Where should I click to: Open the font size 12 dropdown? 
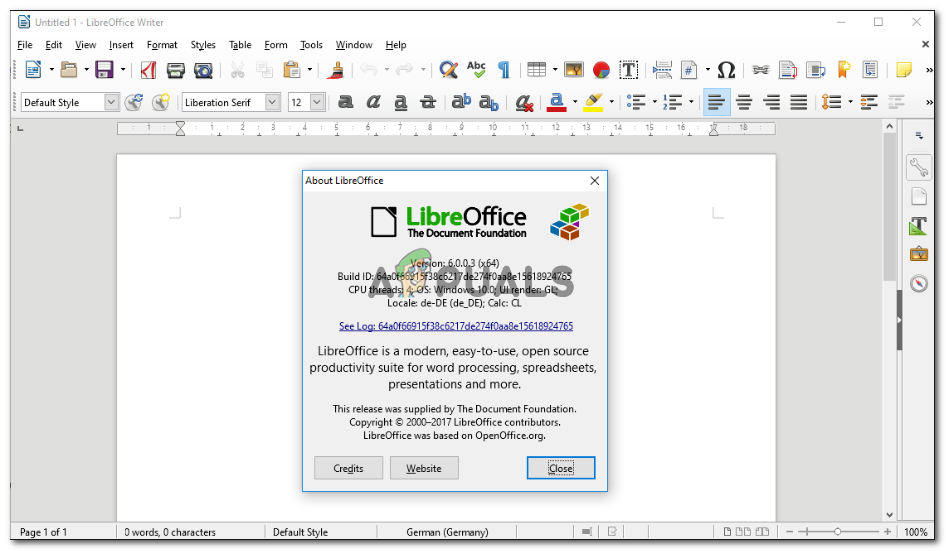[317, 102]
